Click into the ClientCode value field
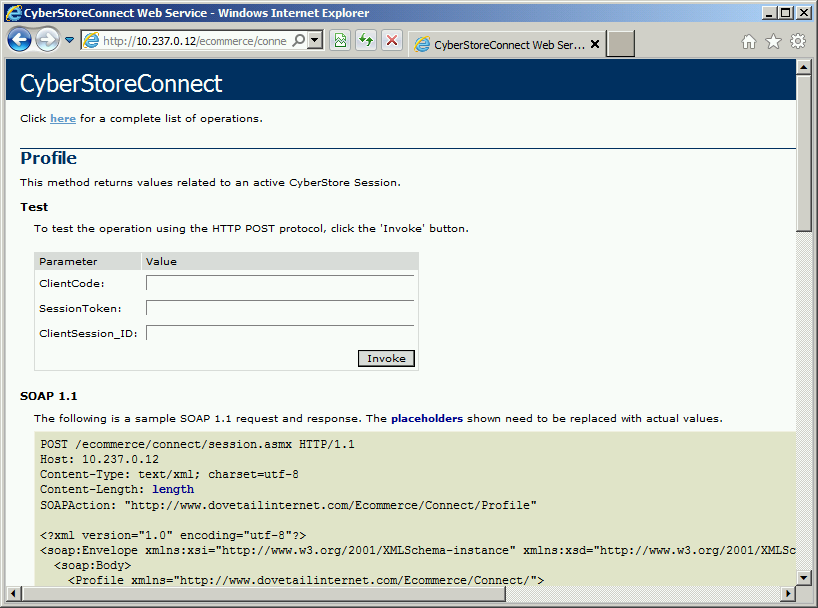The height and width of the screenshot is (608, 818). coord(280,283)
